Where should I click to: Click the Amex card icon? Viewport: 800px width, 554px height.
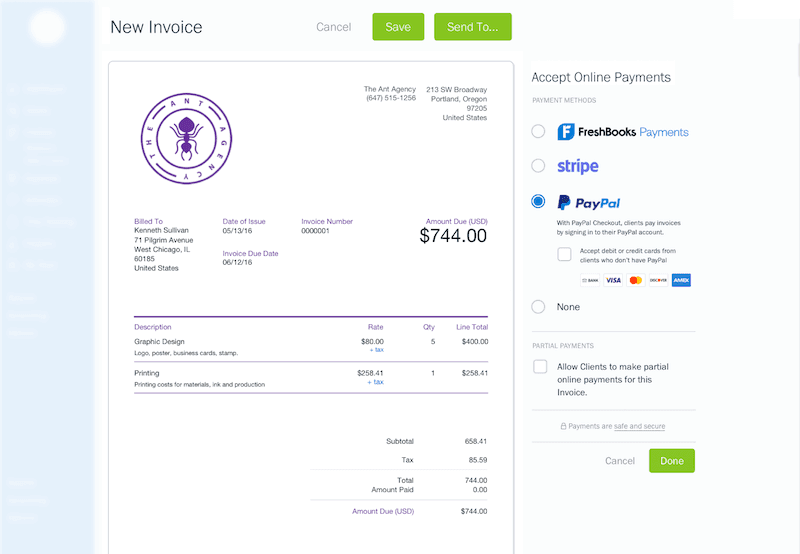681,280
